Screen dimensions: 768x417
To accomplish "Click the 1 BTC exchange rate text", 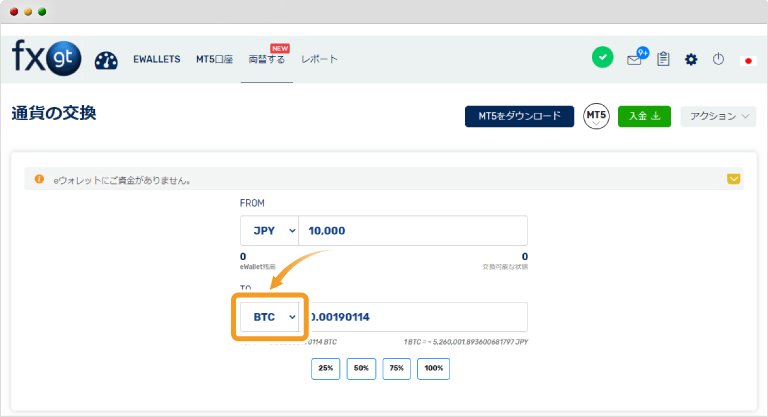I will tap(466, 342).
